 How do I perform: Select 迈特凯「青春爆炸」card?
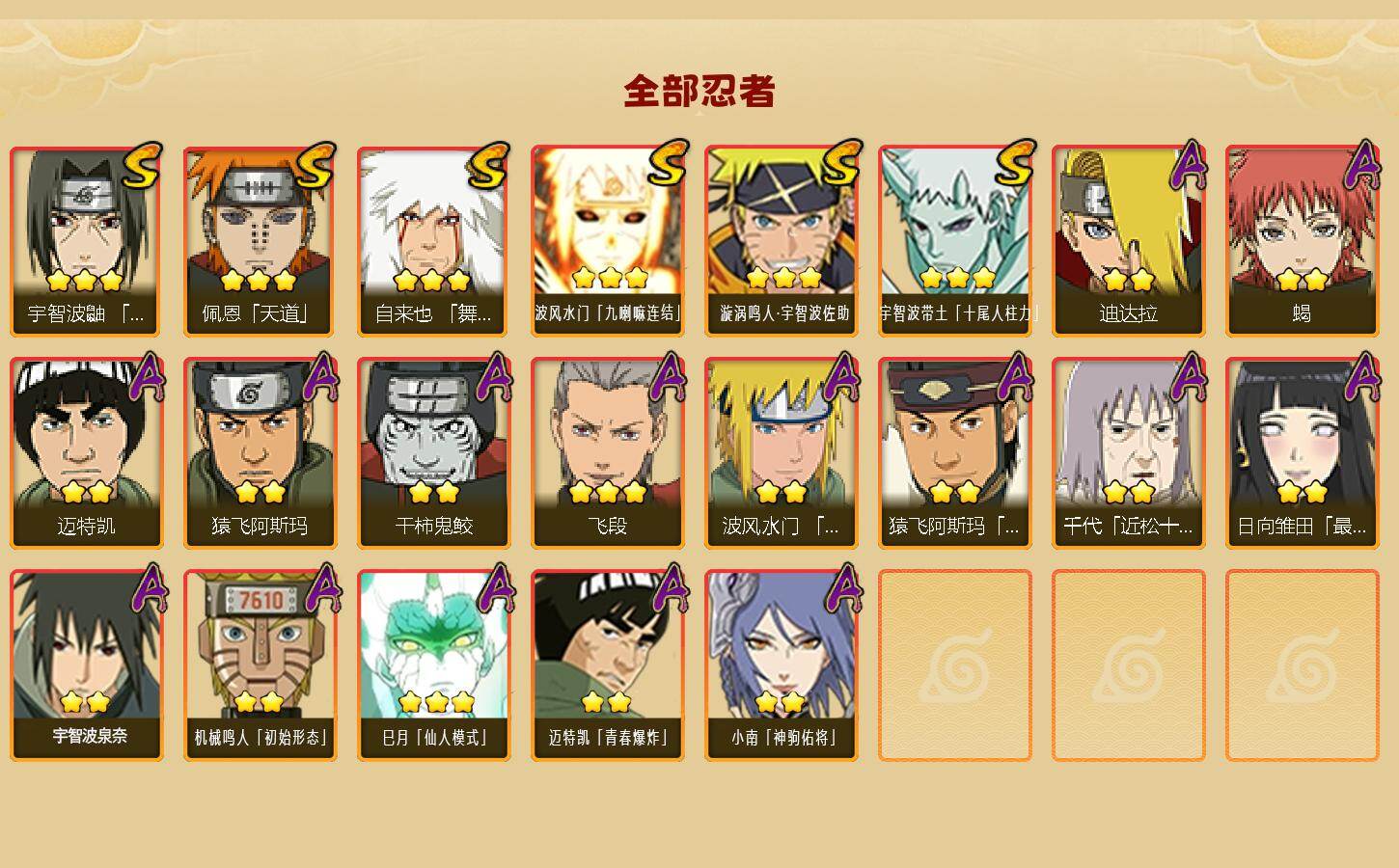607,665
